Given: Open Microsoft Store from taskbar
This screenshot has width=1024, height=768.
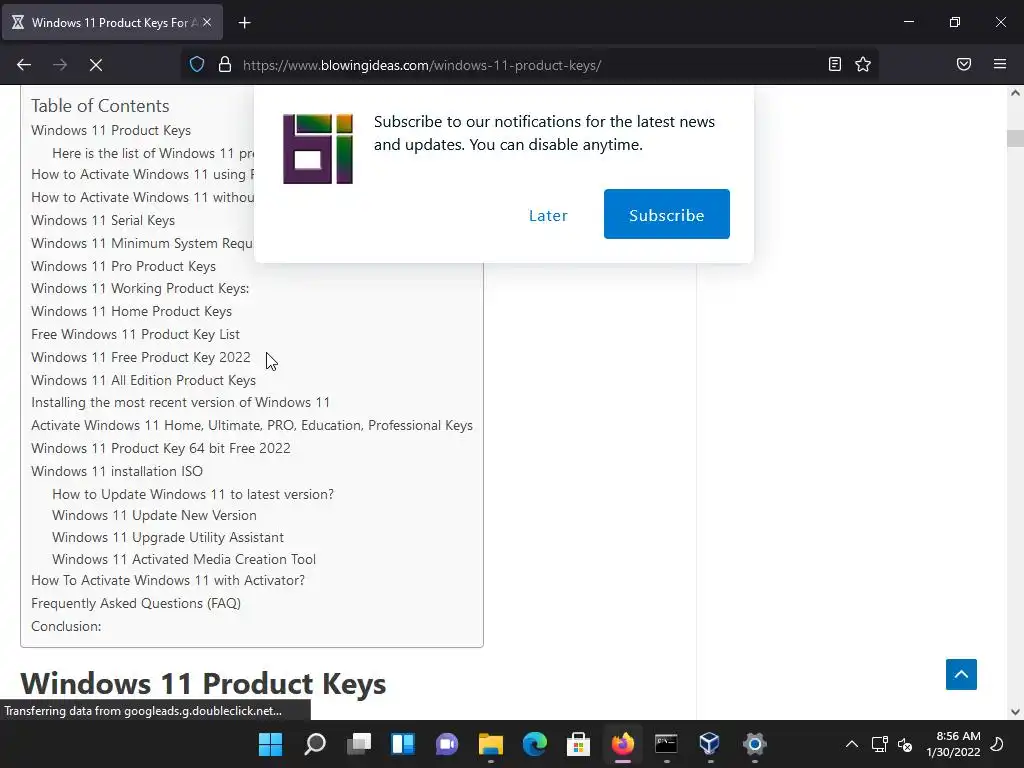Looking at the screenshot, I should 579,744.
